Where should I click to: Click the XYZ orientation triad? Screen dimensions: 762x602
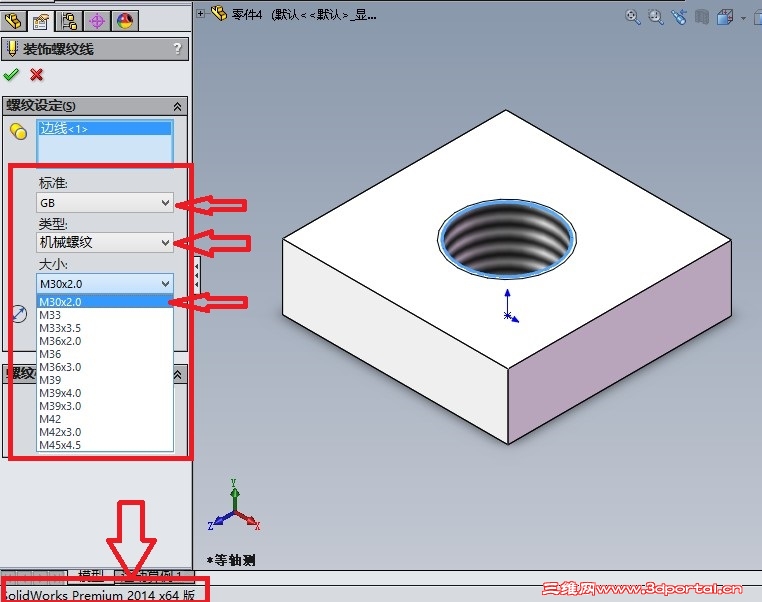pyautogui.click(x=234, y=505)
